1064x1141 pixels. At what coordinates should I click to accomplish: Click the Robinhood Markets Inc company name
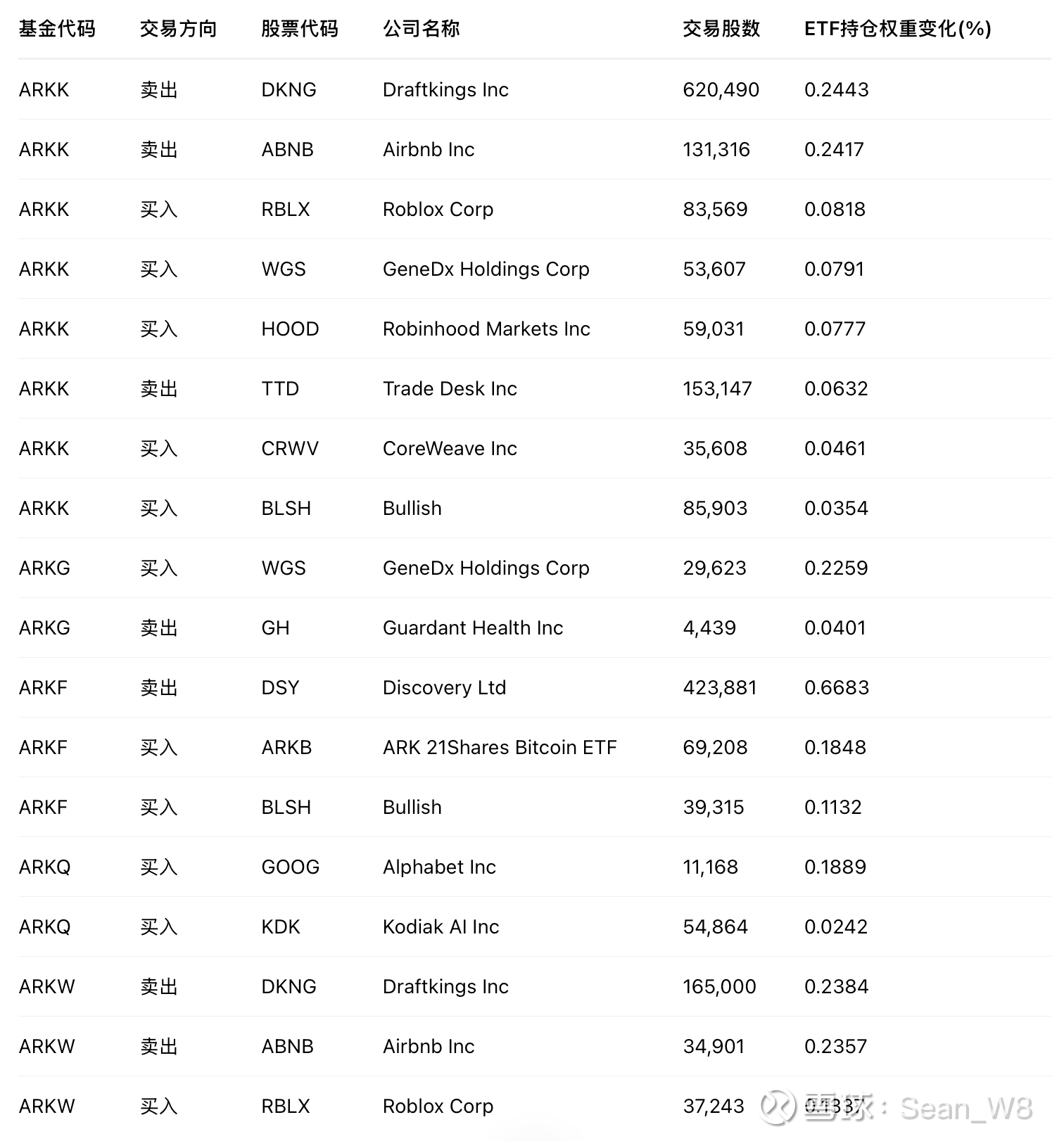(x=486, y=329)
